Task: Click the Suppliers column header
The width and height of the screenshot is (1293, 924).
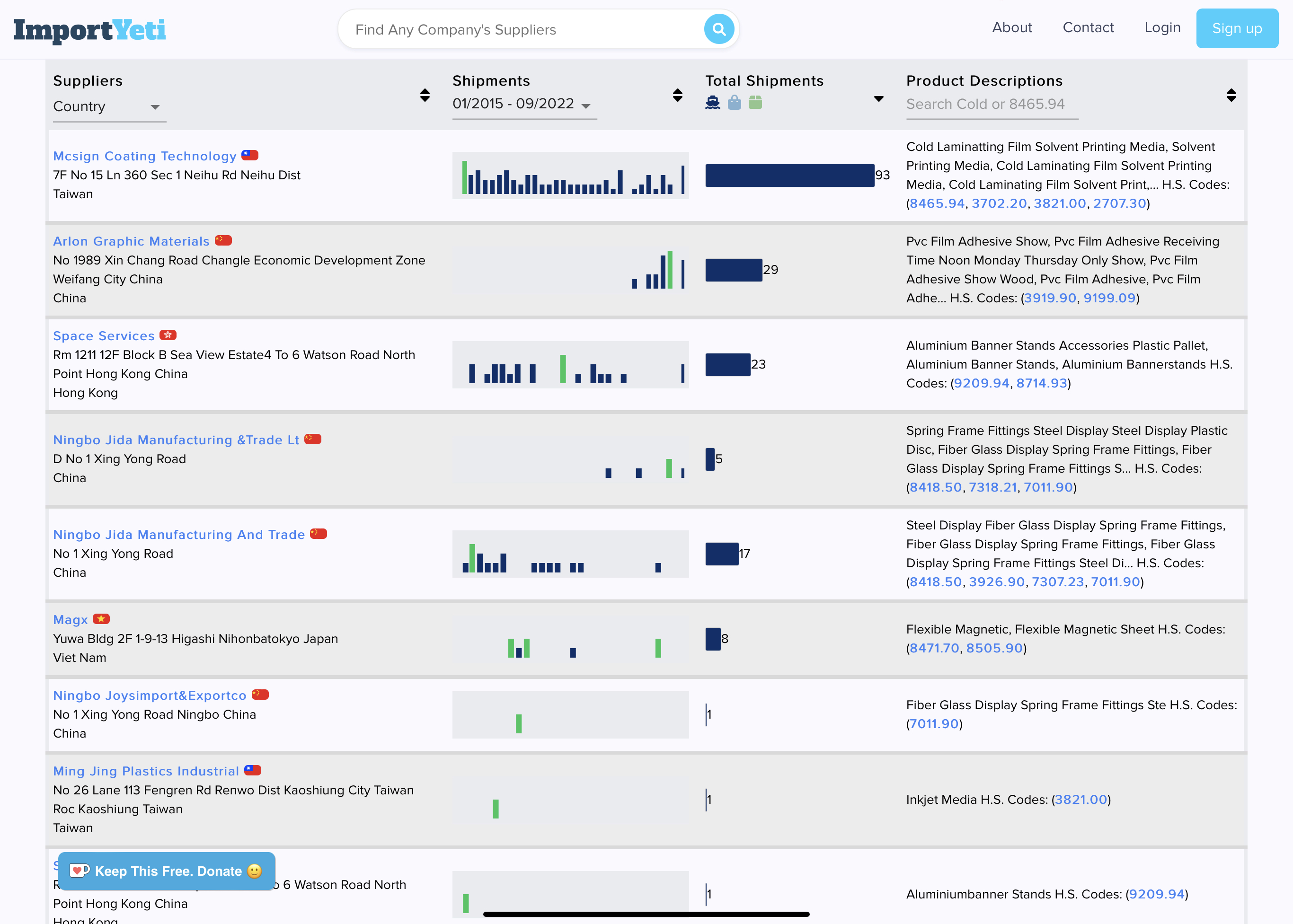Action: coord(88,81)
